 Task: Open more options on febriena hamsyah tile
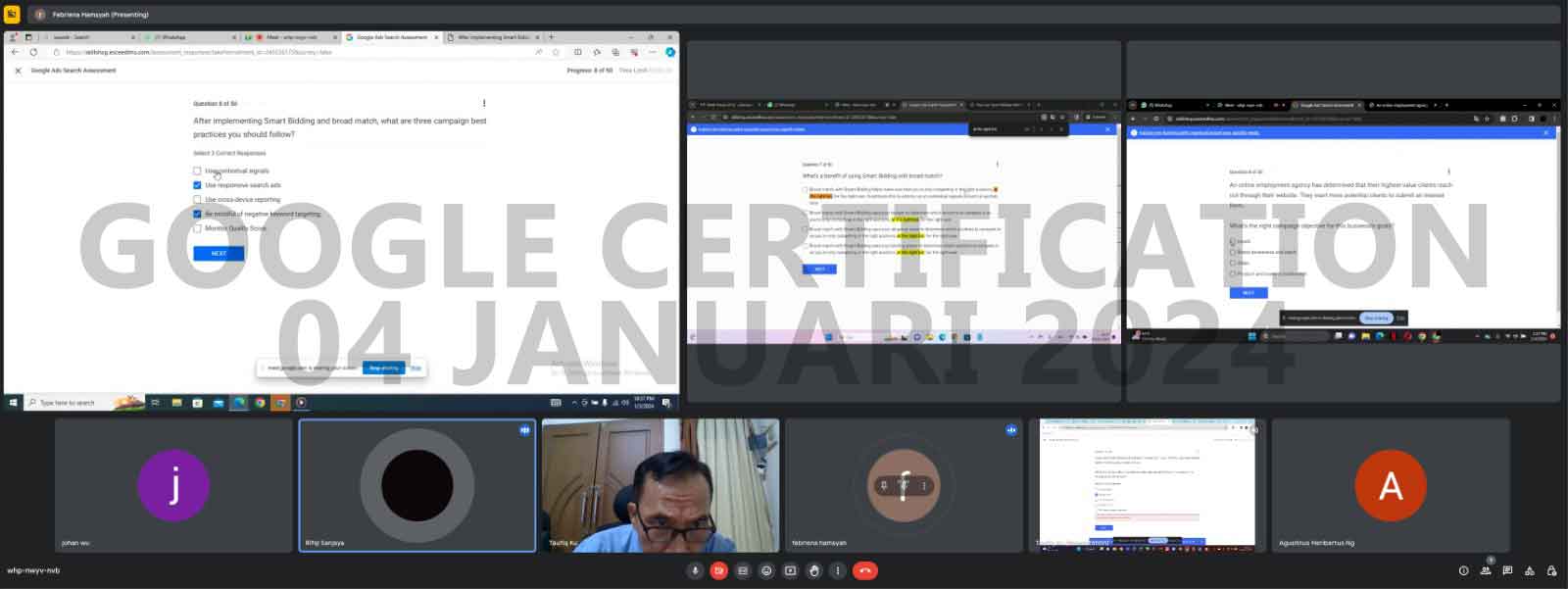pyautogui.click(x=923, y=485)
